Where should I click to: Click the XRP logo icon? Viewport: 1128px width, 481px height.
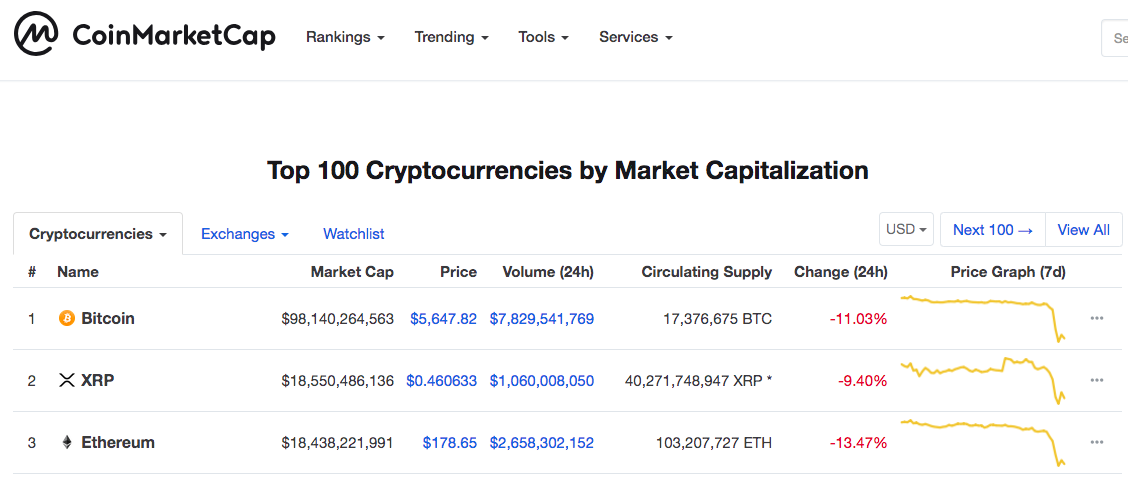click(67, 381)
